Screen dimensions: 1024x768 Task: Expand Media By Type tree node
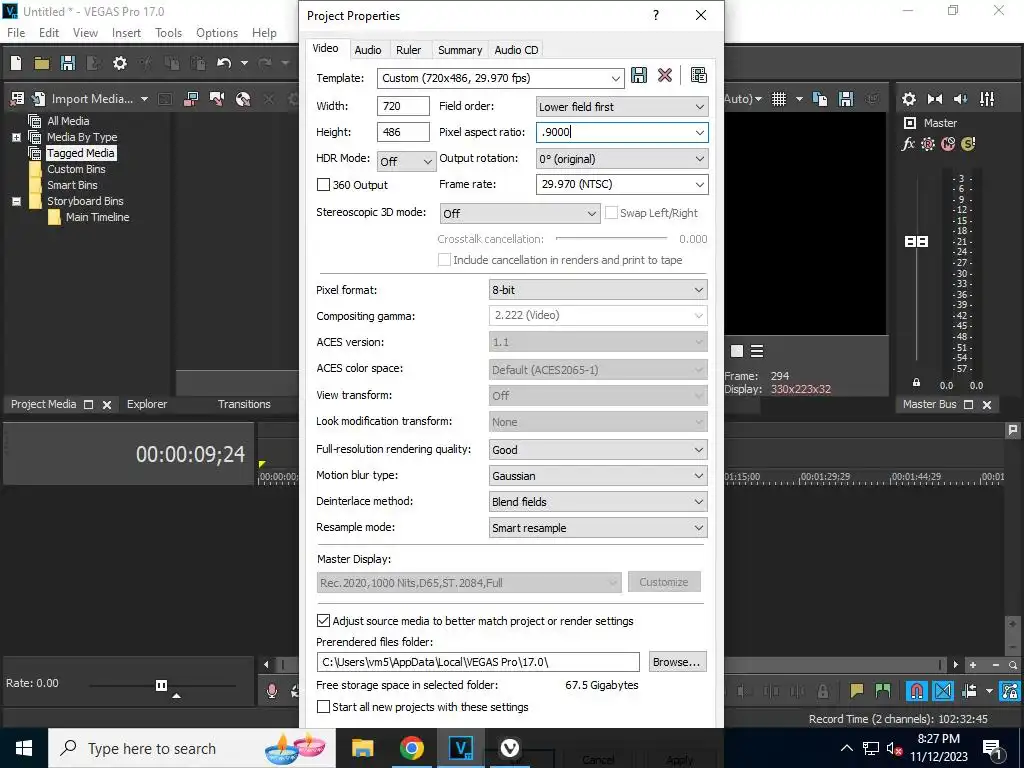(16, 137)
